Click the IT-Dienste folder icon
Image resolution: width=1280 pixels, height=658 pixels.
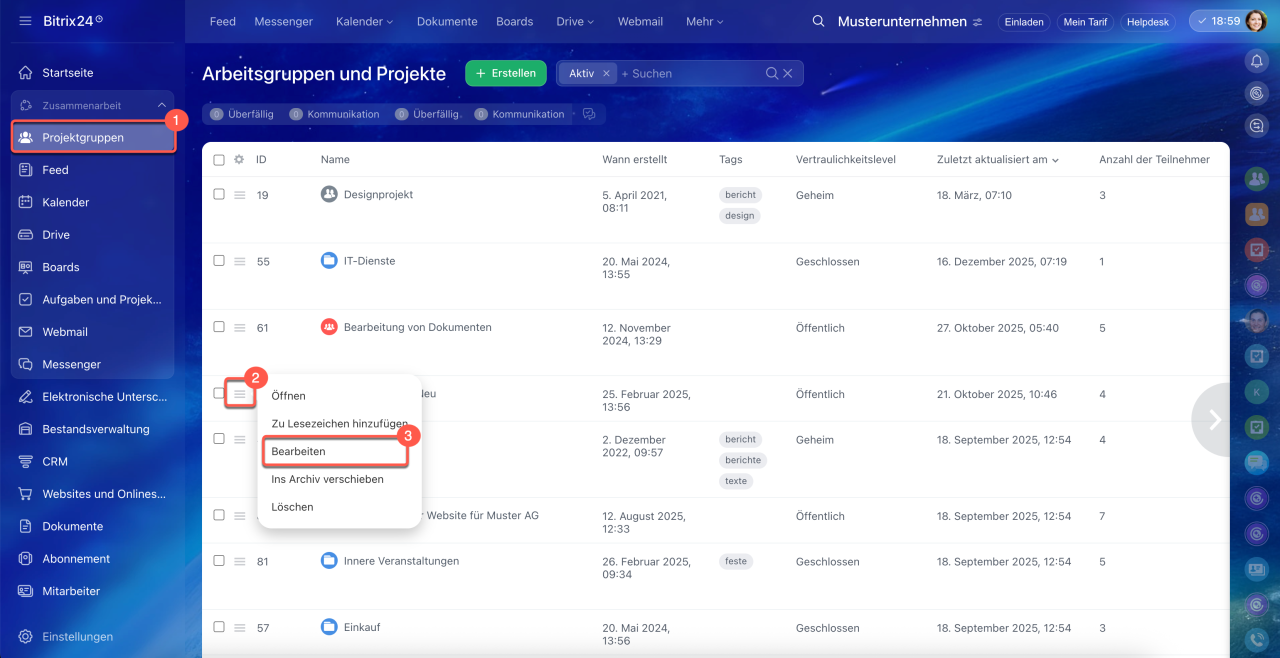pyautogui.click(x=329, y=261)
